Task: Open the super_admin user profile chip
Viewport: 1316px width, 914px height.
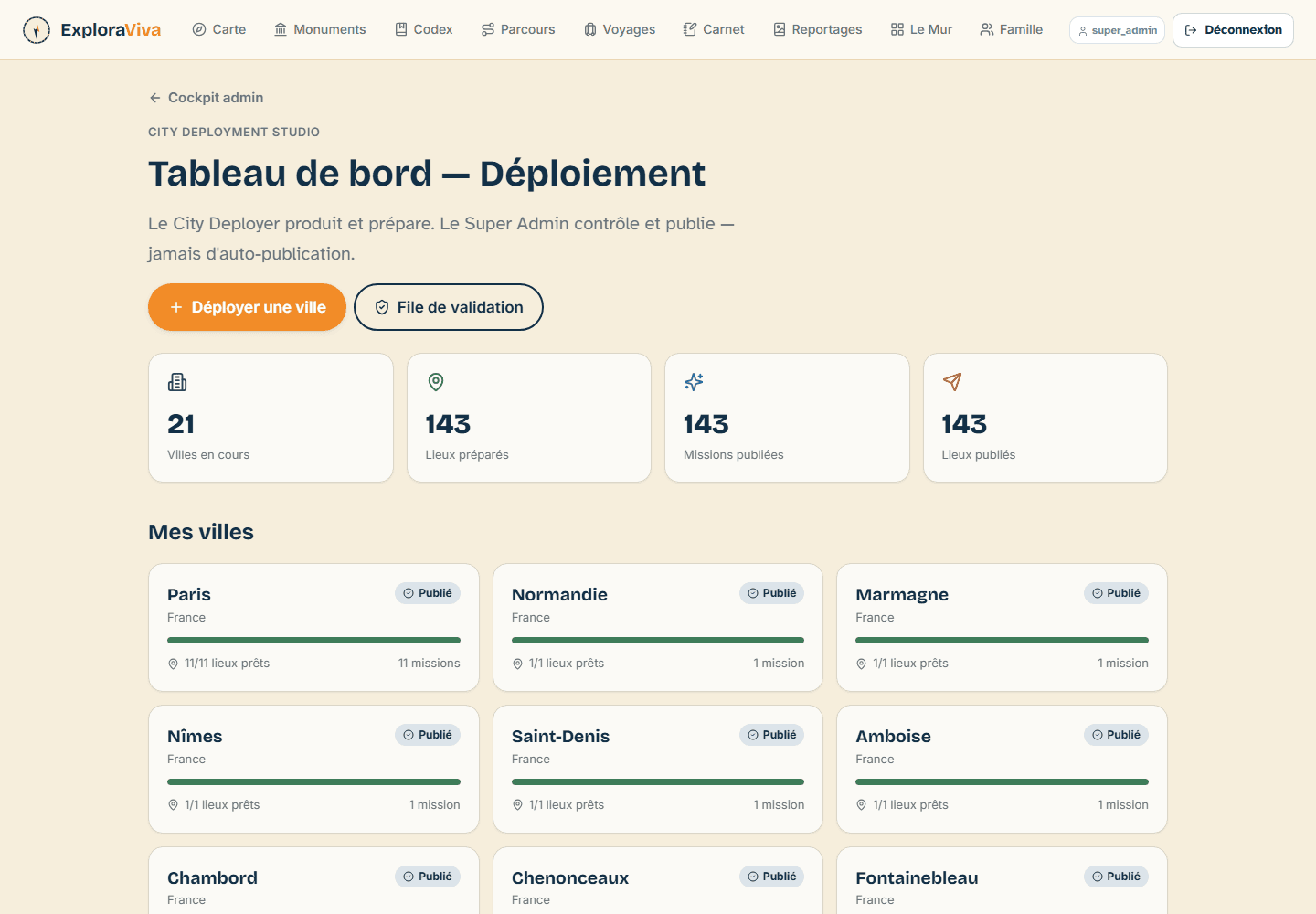Action: (1117, 30)
